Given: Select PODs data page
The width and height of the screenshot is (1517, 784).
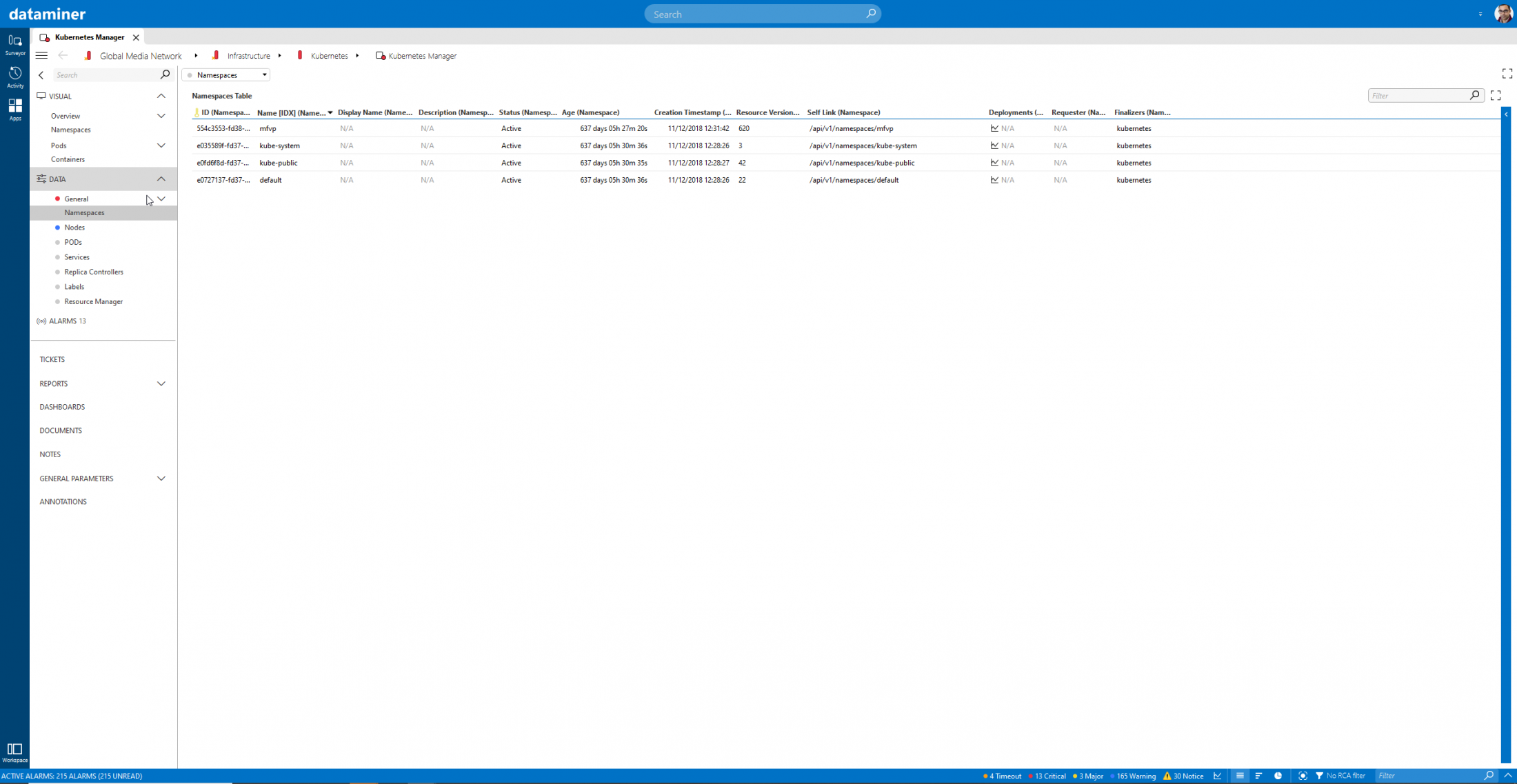Looking at the screenshot, I should 73,242.
